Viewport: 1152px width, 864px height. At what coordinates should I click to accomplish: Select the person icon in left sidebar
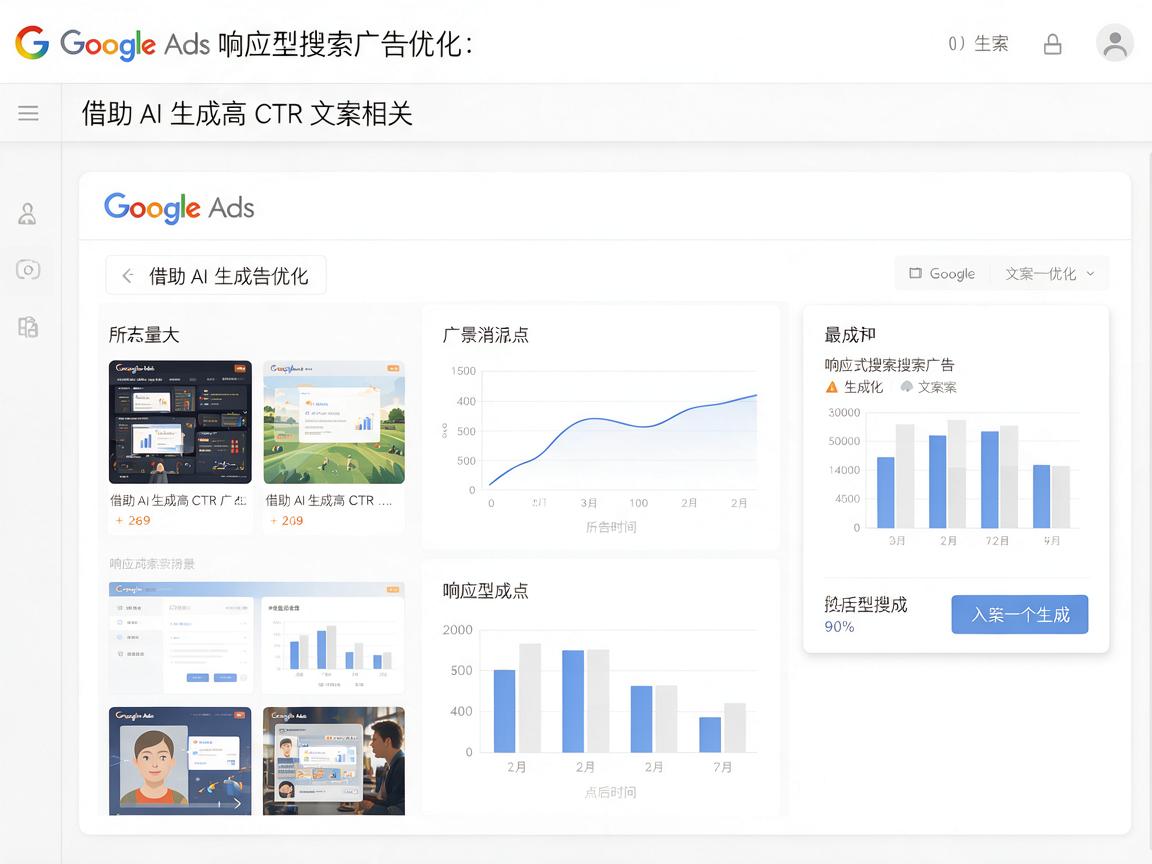pos(27,214)
